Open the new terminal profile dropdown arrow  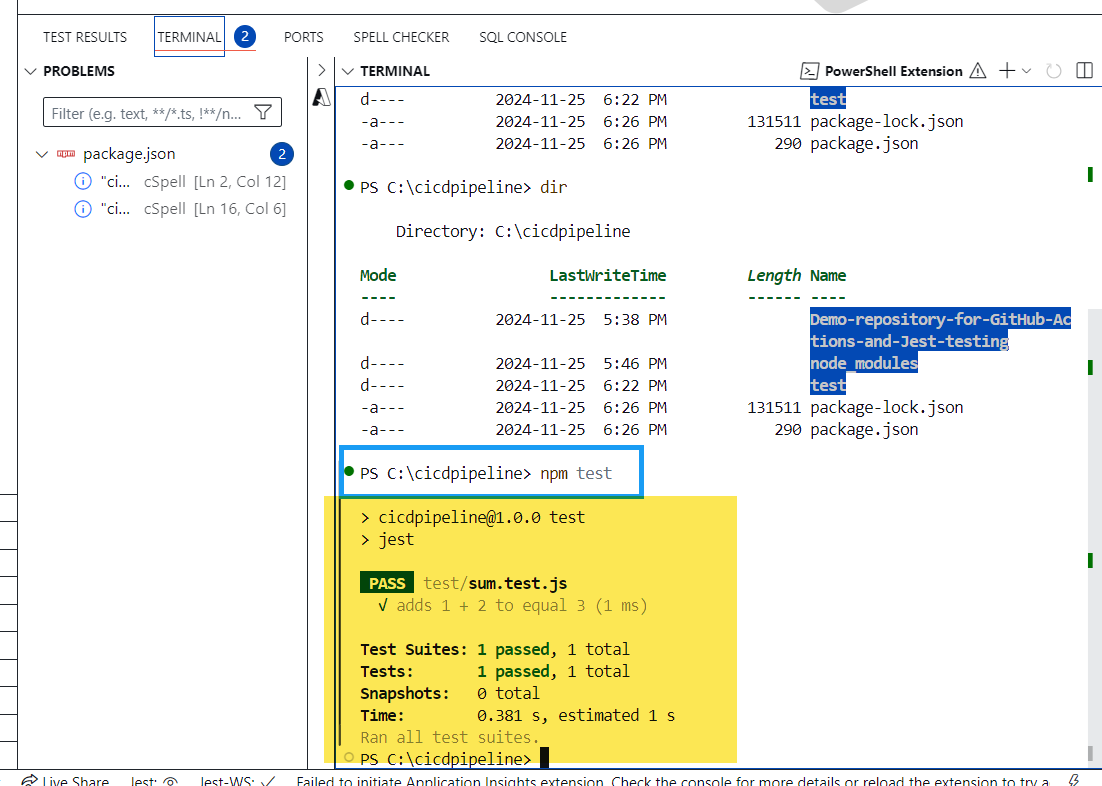click(1026, 71)
